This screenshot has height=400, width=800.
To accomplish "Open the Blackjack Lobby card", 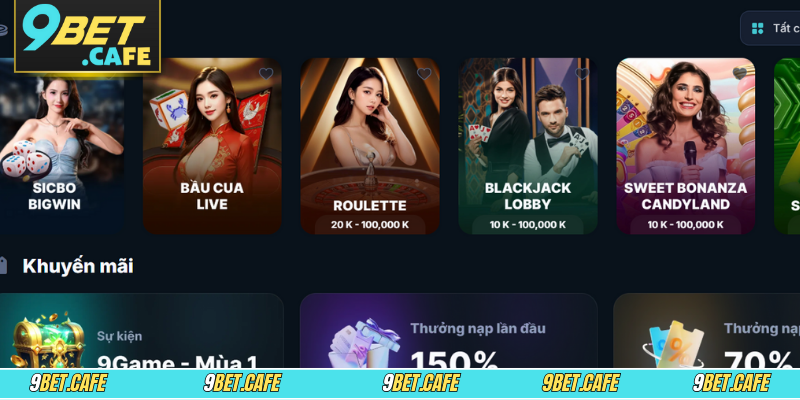I will [528, 146].
